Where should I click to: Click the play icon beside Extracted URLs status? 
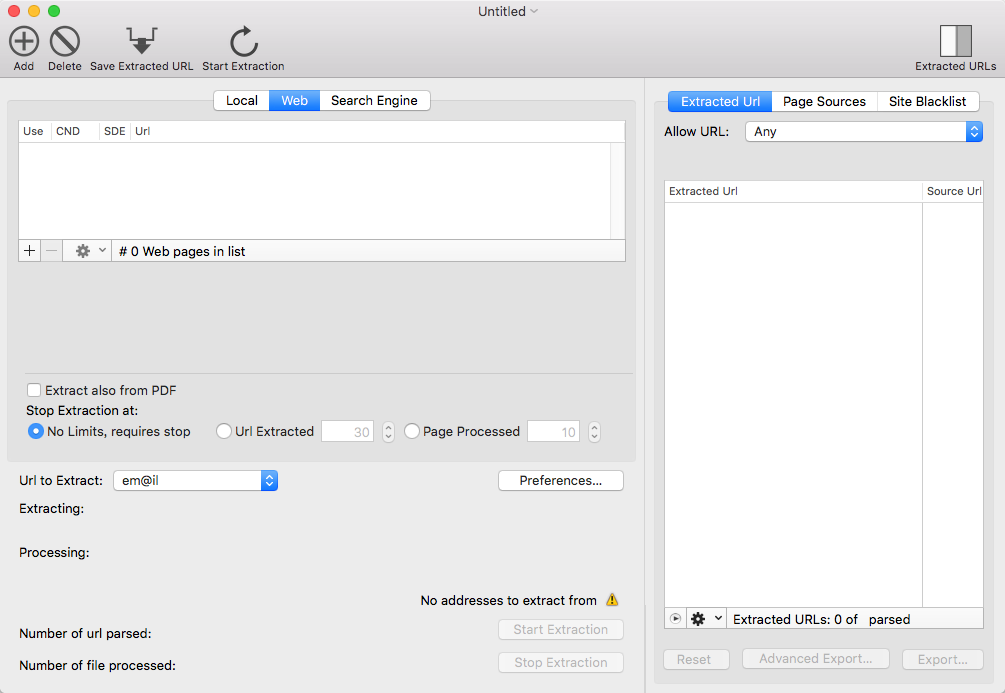676,619
